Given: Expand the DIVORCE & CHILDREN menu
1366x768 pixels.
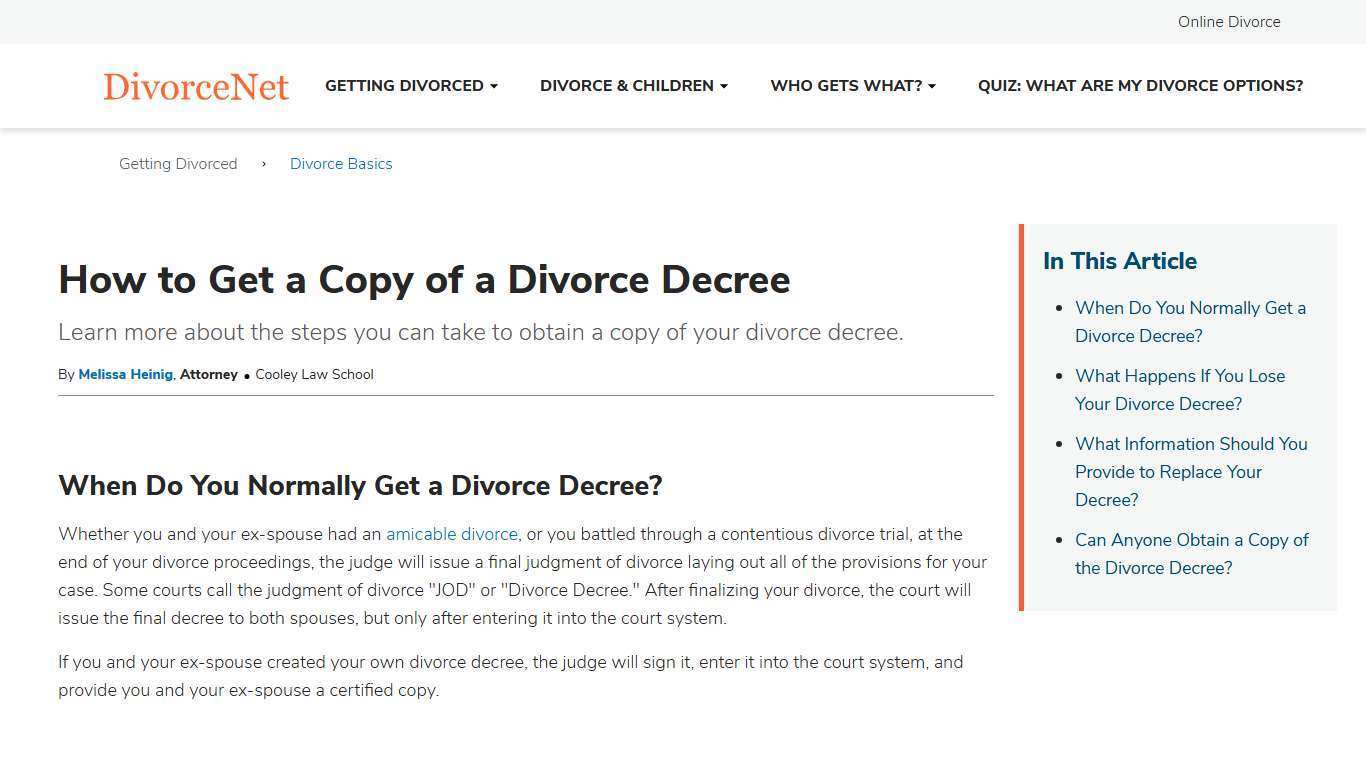Looking at the screenshot, I should (x=626, y=86).
